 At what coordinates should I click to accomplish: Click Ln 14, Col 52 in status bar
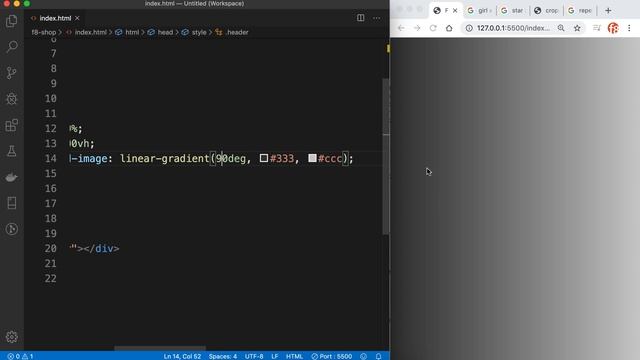182,356
